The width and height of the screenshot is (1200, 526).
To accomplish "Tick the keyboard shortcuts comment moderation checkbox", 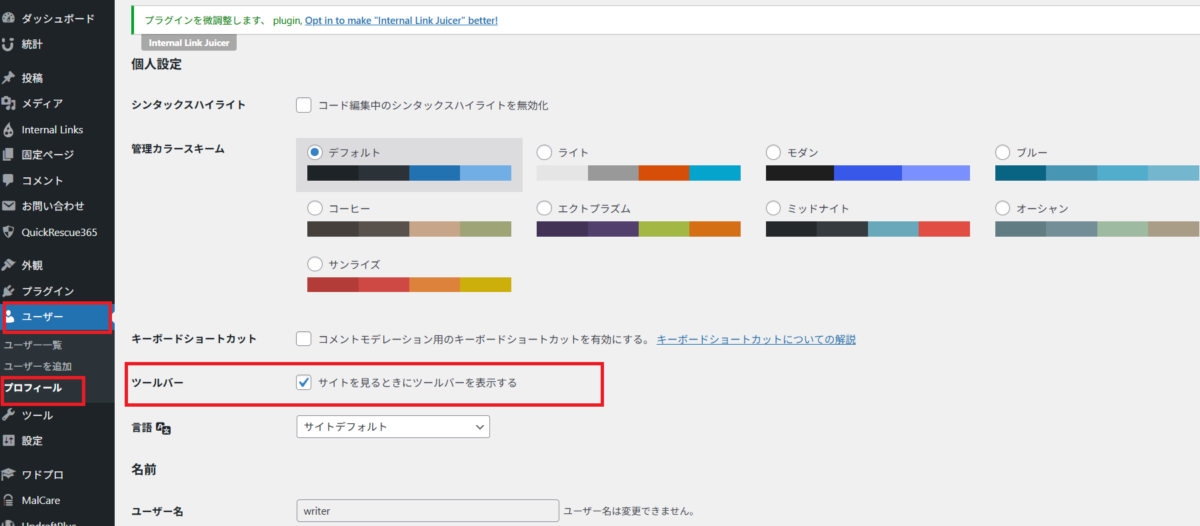I will pyautogui.click(x=304, y=339).
